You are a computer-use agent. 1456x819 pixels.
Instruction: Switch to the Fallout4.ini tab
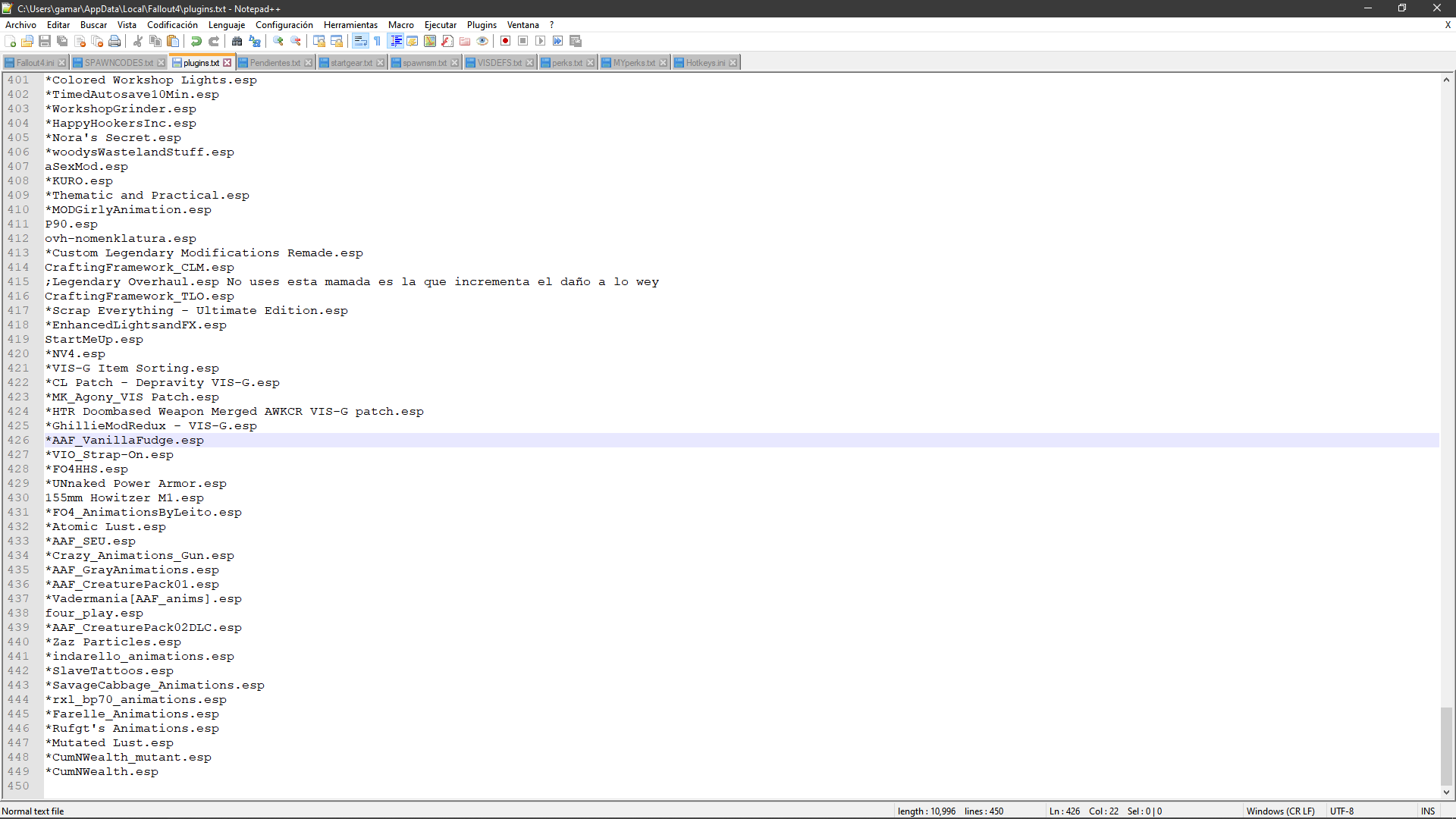pos(35,63)
